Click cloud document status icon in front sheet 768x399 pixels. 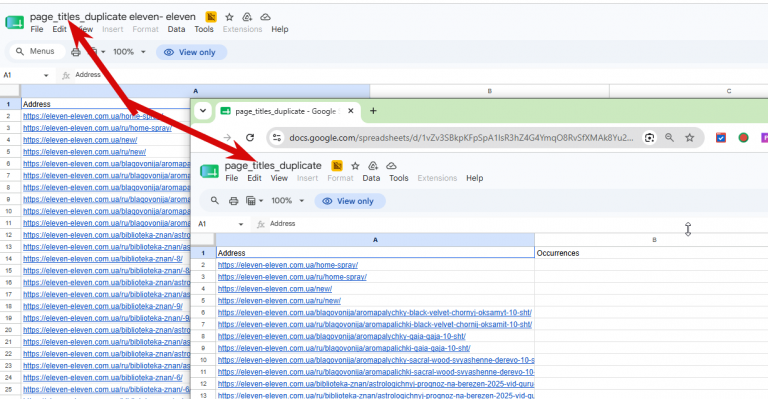pos(390,165)
